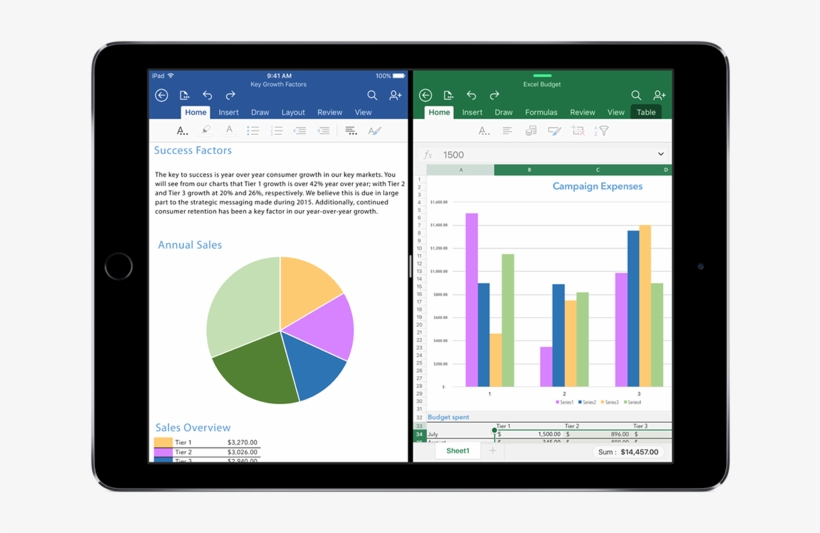Switch to Excel's Home tab
Screen dimensions: 820x533
click(x=439, y=112)
